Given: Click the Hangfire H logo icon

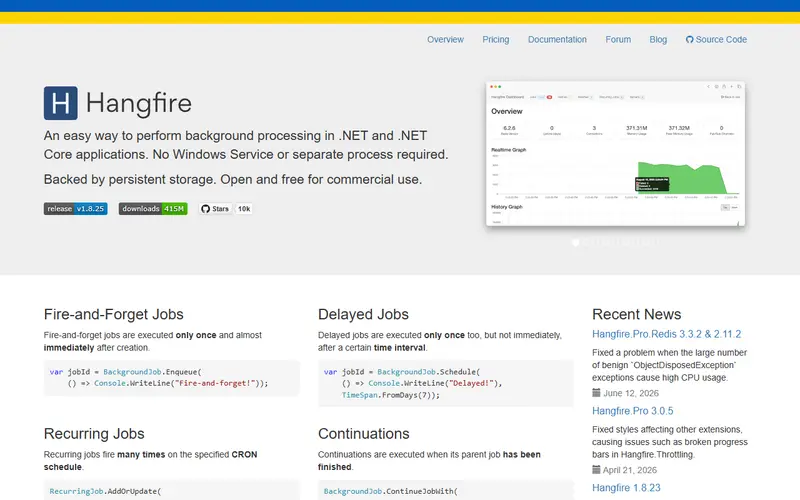Looking at the screenshot, I should pyautogui.click(x=61, y=103).
